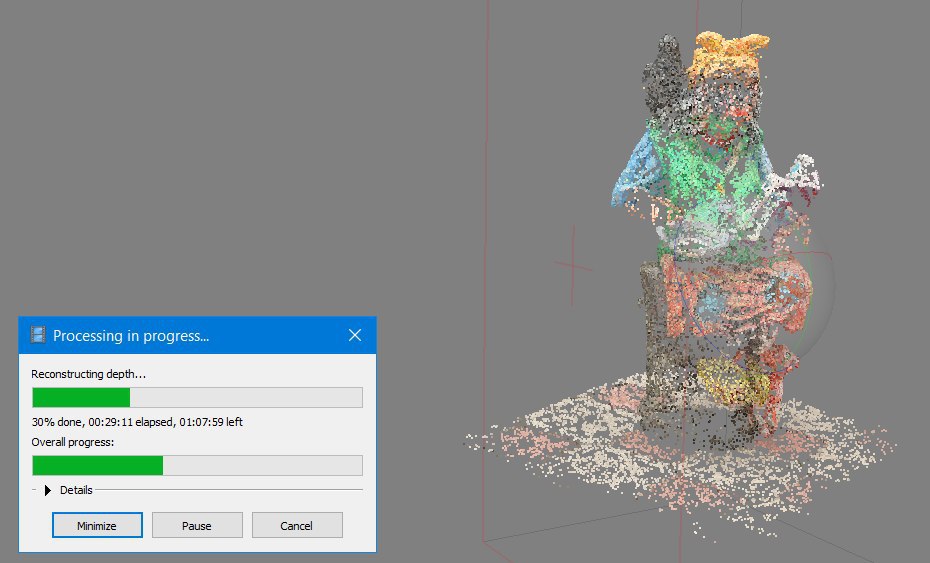Expand the Details section
Image resolution: width=930 pixels, height=563 pixels.
point(48,490)
